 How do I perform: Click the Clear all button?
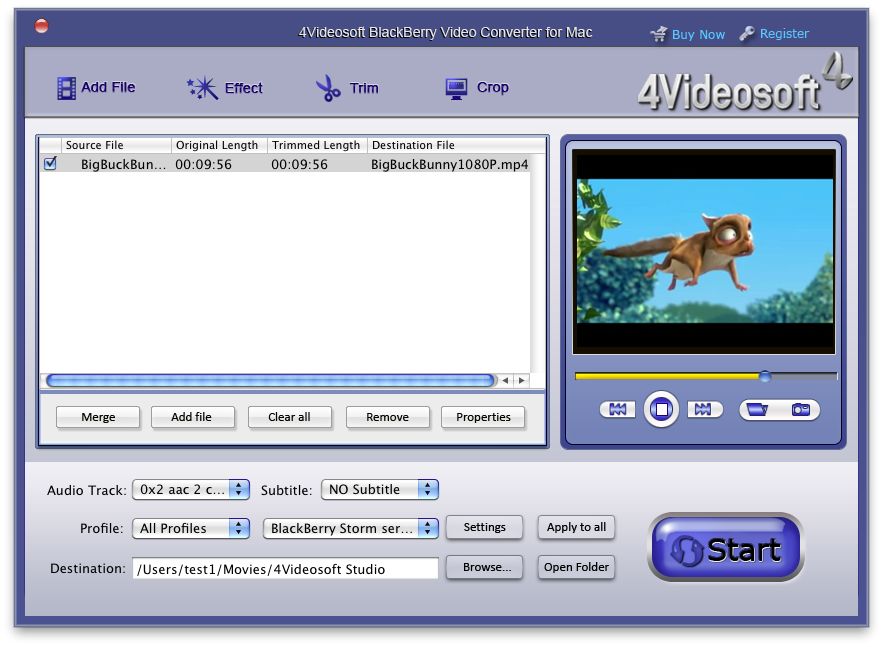[x=289, y=417]
